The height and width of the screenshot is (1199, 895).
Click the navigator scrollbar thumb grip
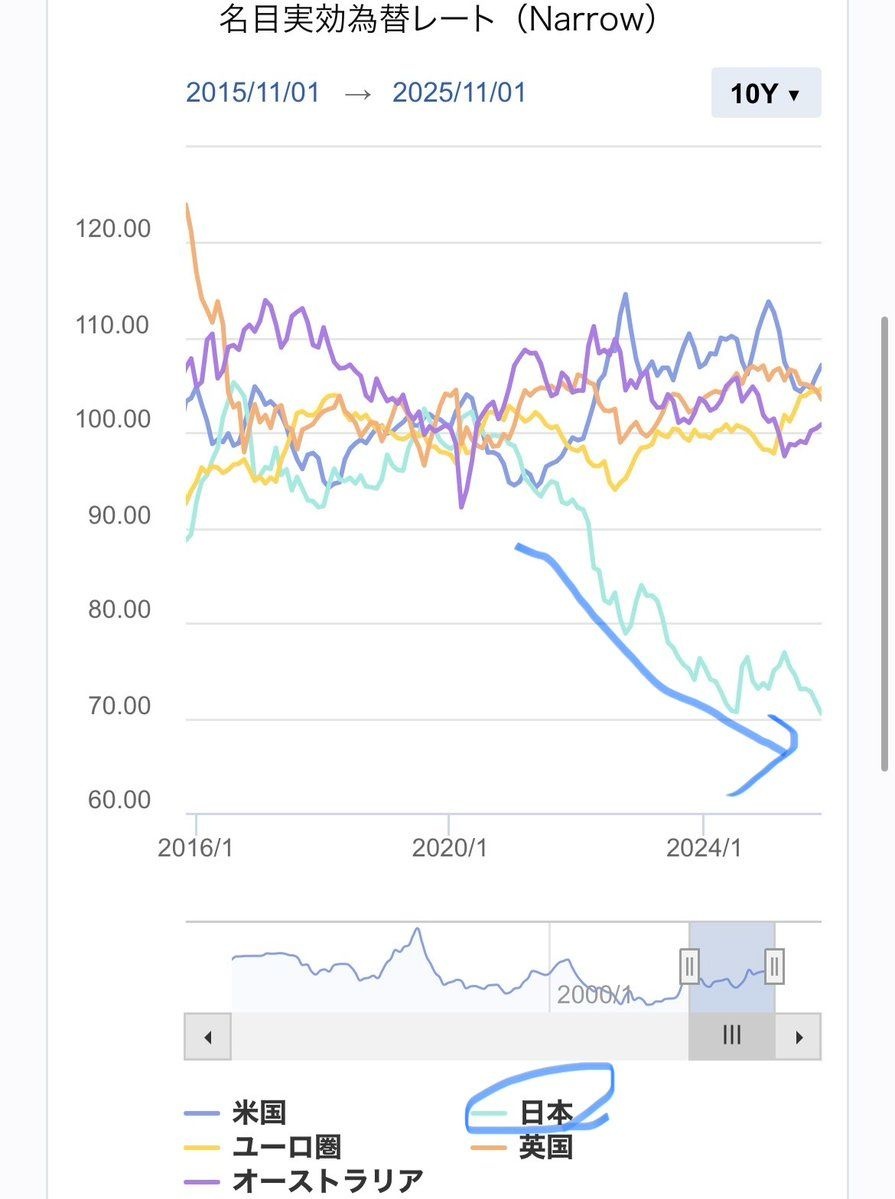pyautogui.click(x=732, y=1036)
